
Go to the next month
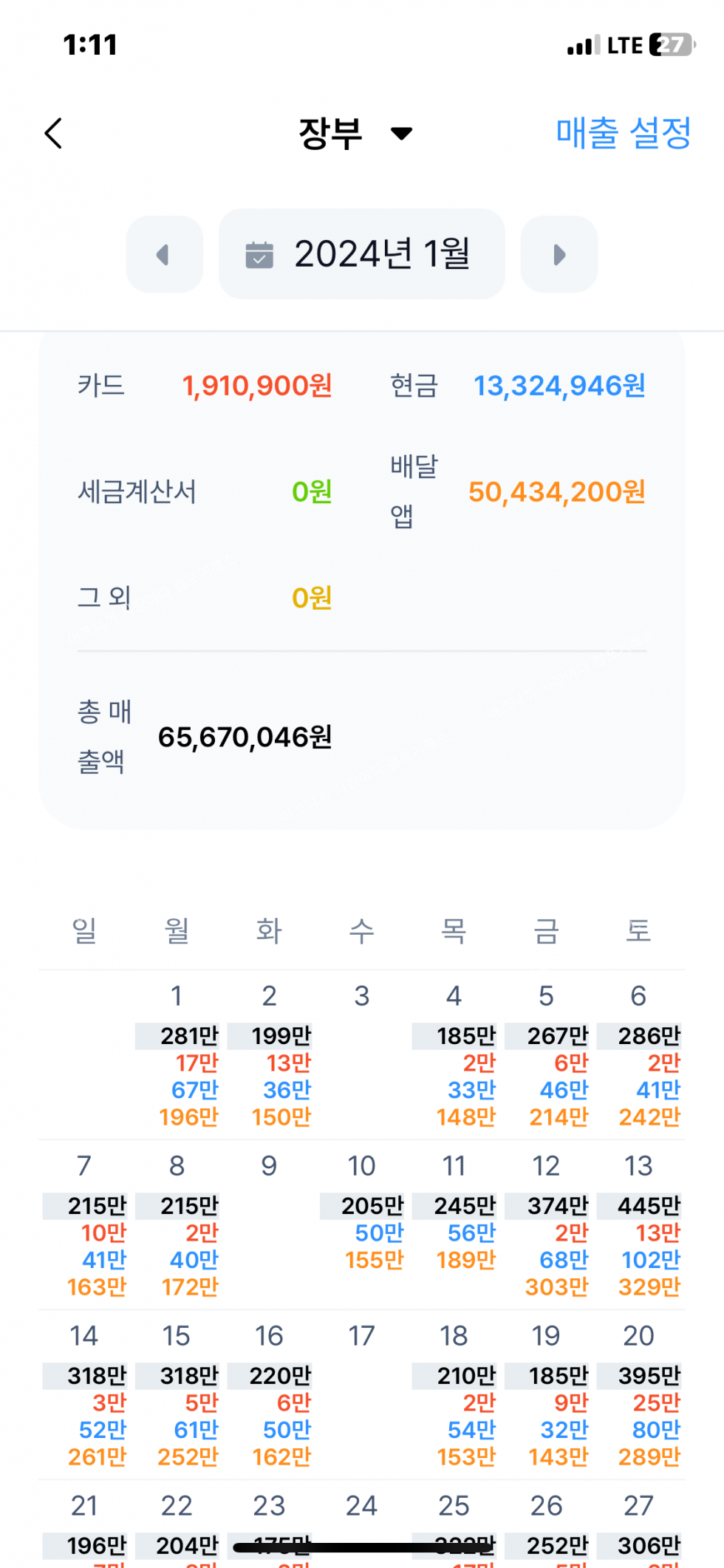click(x=559, y=254)
